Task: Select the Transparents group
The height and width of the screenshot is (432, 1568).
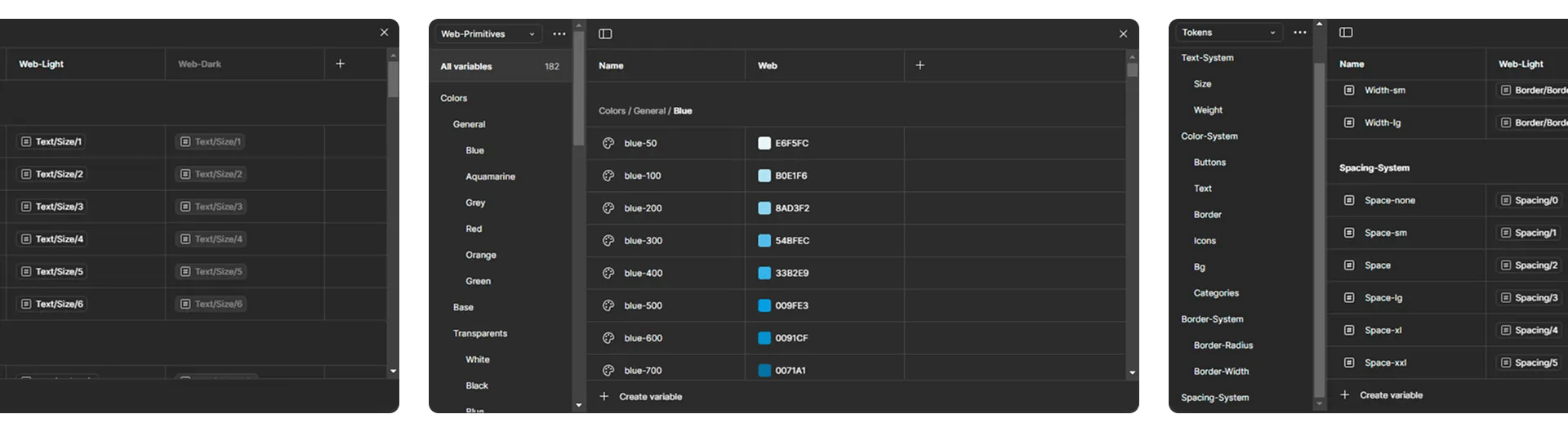Action: click(x=480, y=333)
